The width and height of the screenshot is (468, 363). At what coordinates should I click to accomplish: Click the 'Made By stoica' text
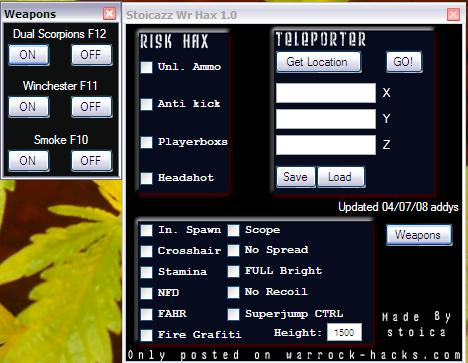416,324
